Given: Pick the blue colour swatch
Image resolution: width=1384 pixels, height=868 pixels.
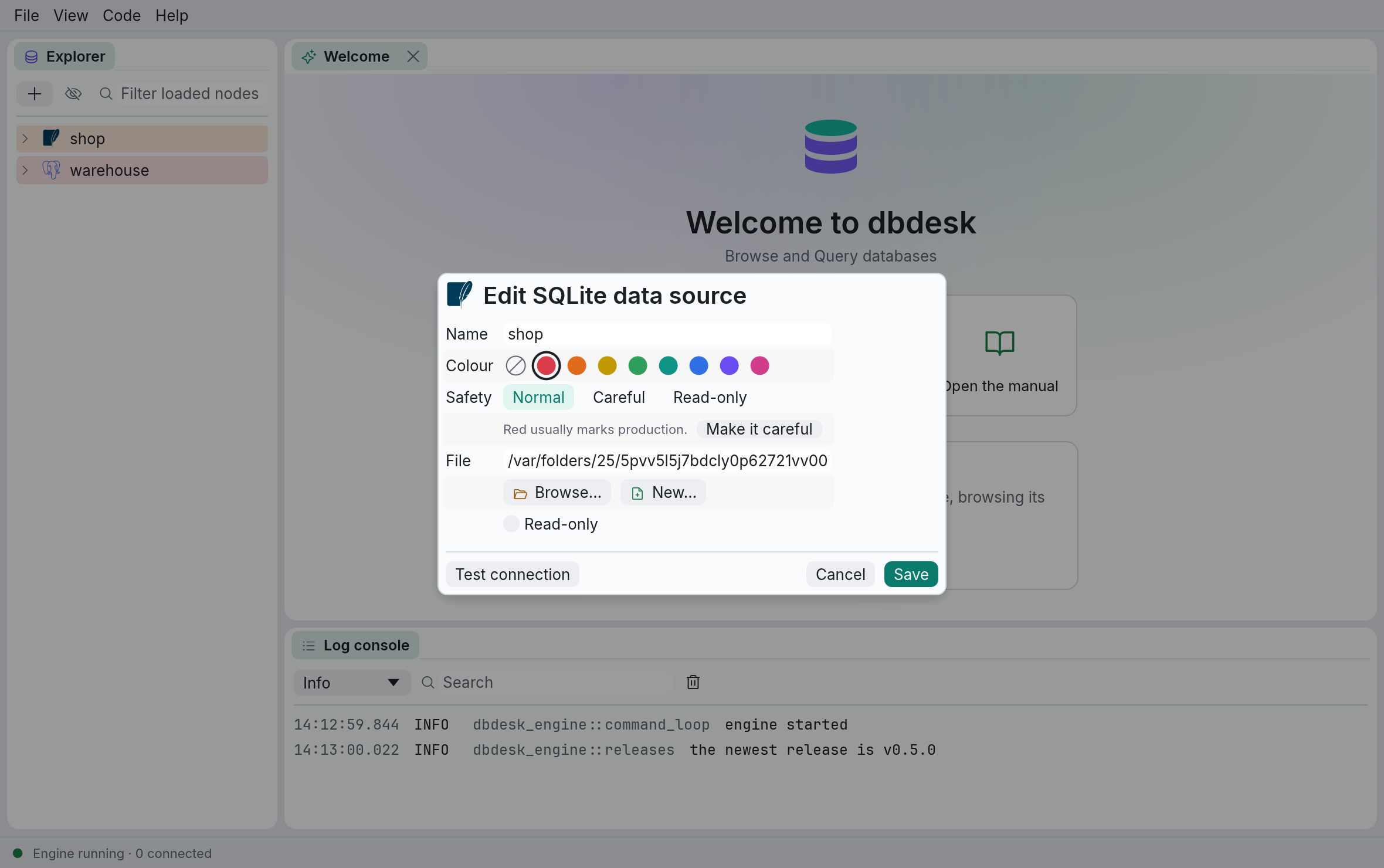Looking at the screenshot, I should [698, 366].
